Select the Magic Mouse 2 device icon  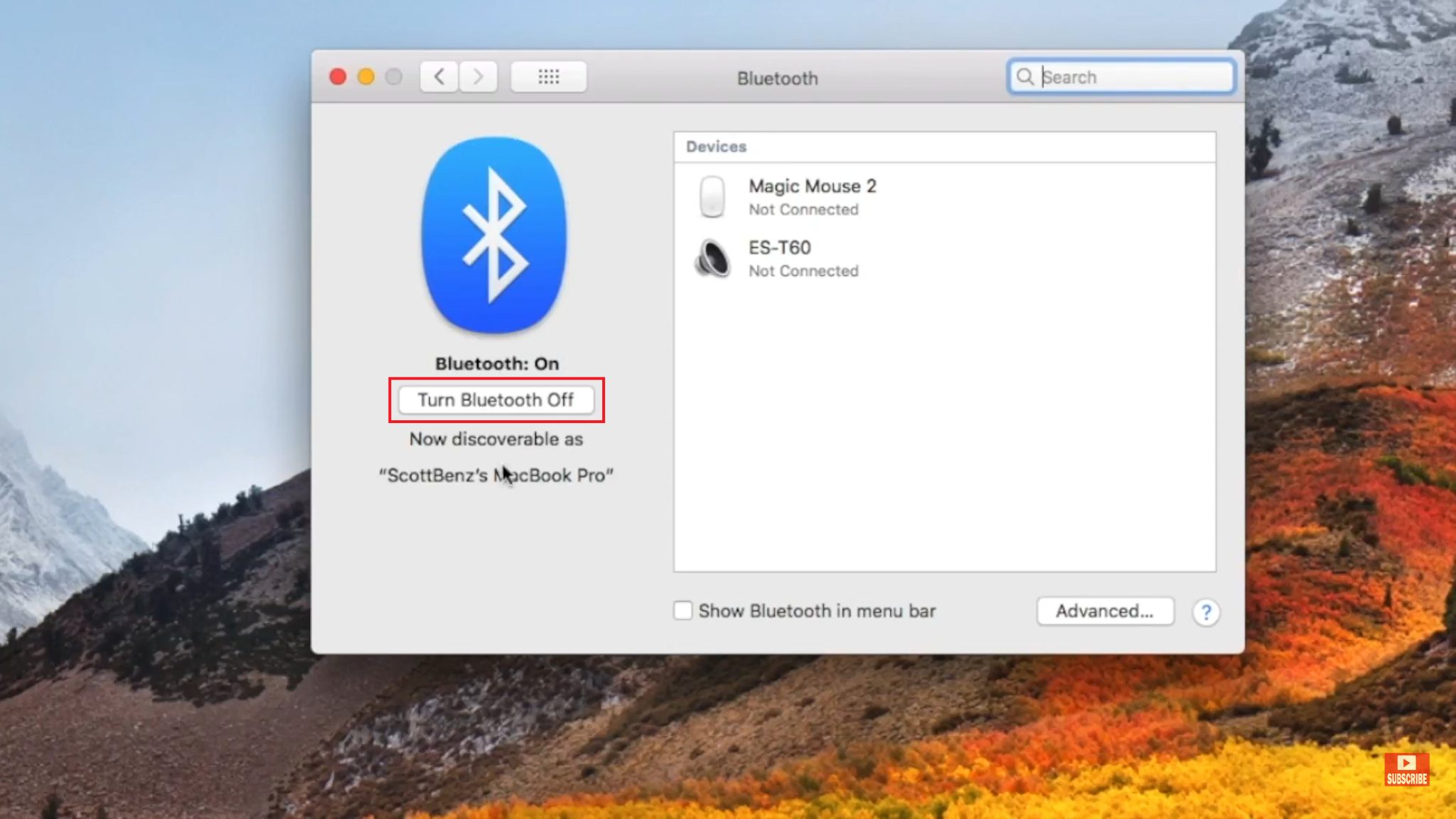click(712, 197)
